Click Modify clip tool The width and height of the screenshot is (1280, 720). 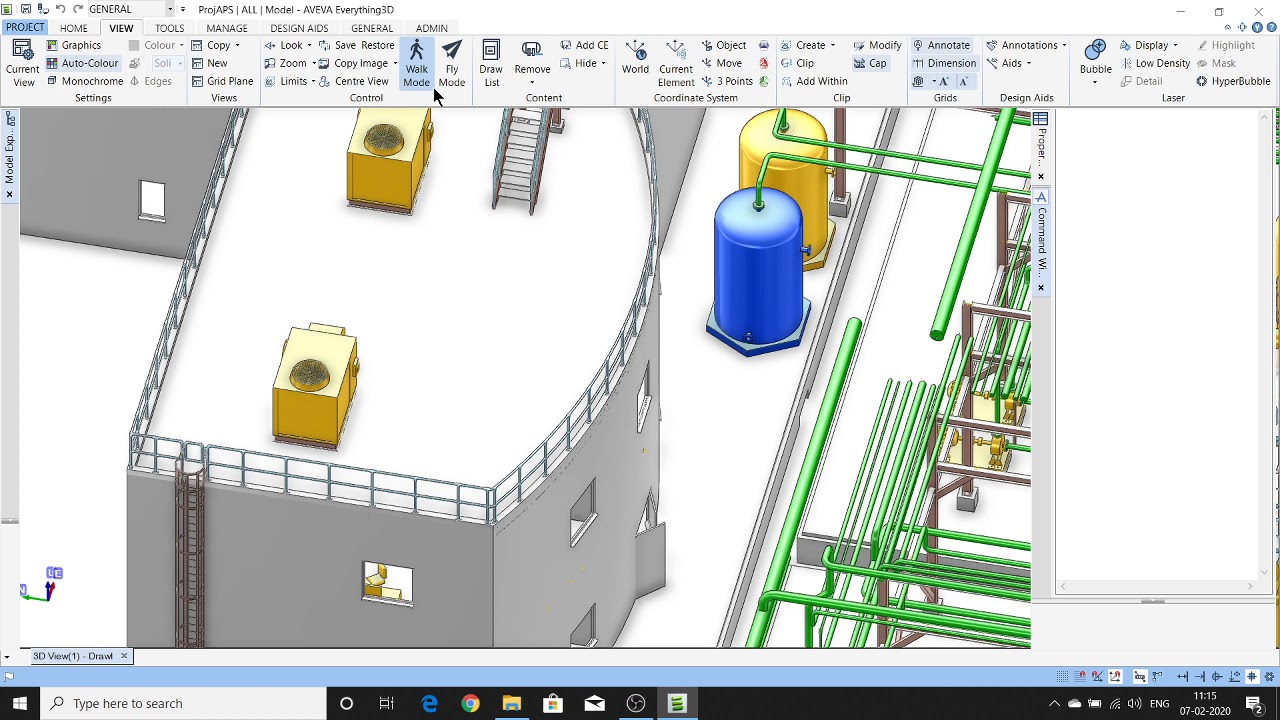(877, 45)
